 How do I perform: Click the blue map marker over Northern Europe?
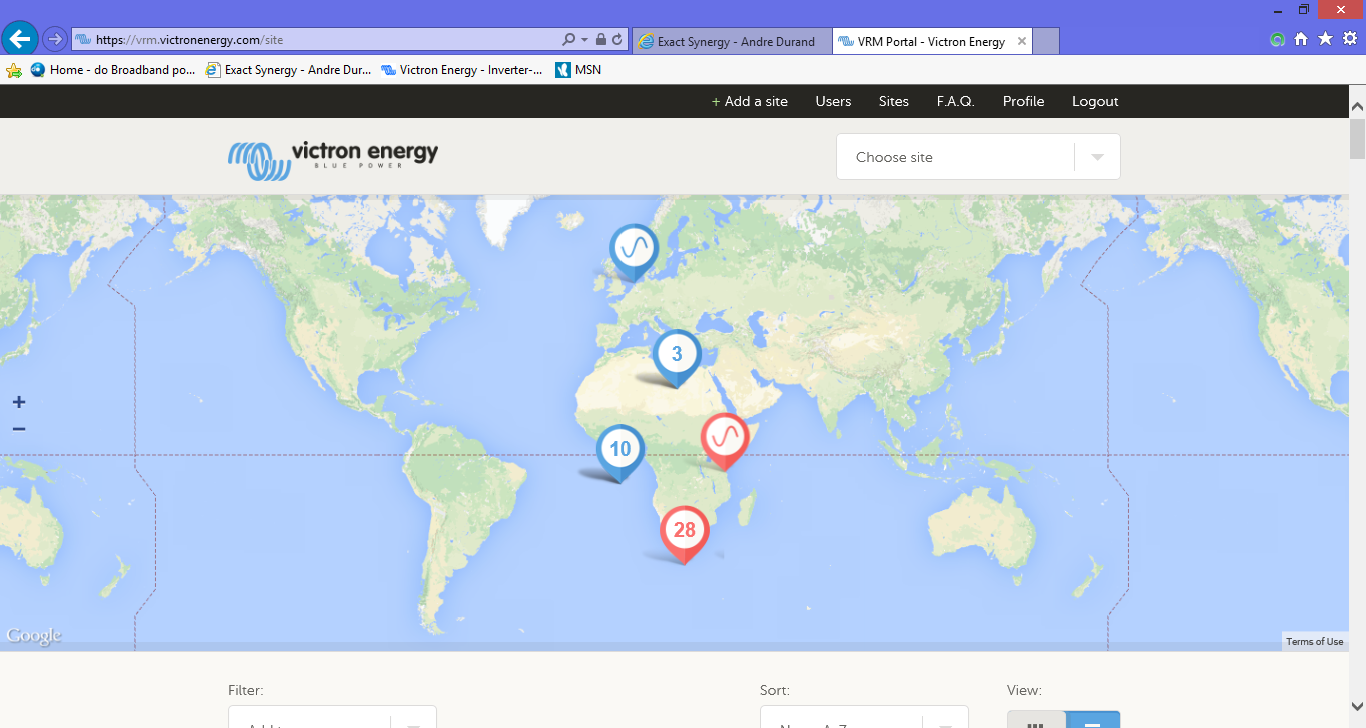633,247
